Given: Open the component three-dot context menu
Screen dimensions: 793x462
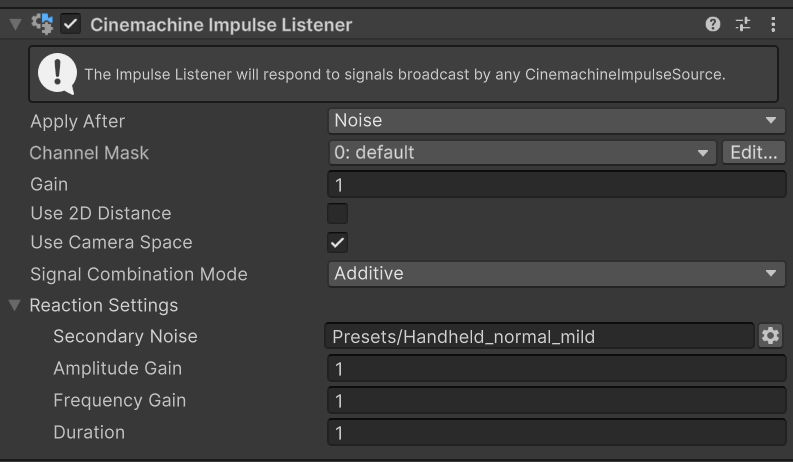Looking at the screenshot, I should 773,24.
